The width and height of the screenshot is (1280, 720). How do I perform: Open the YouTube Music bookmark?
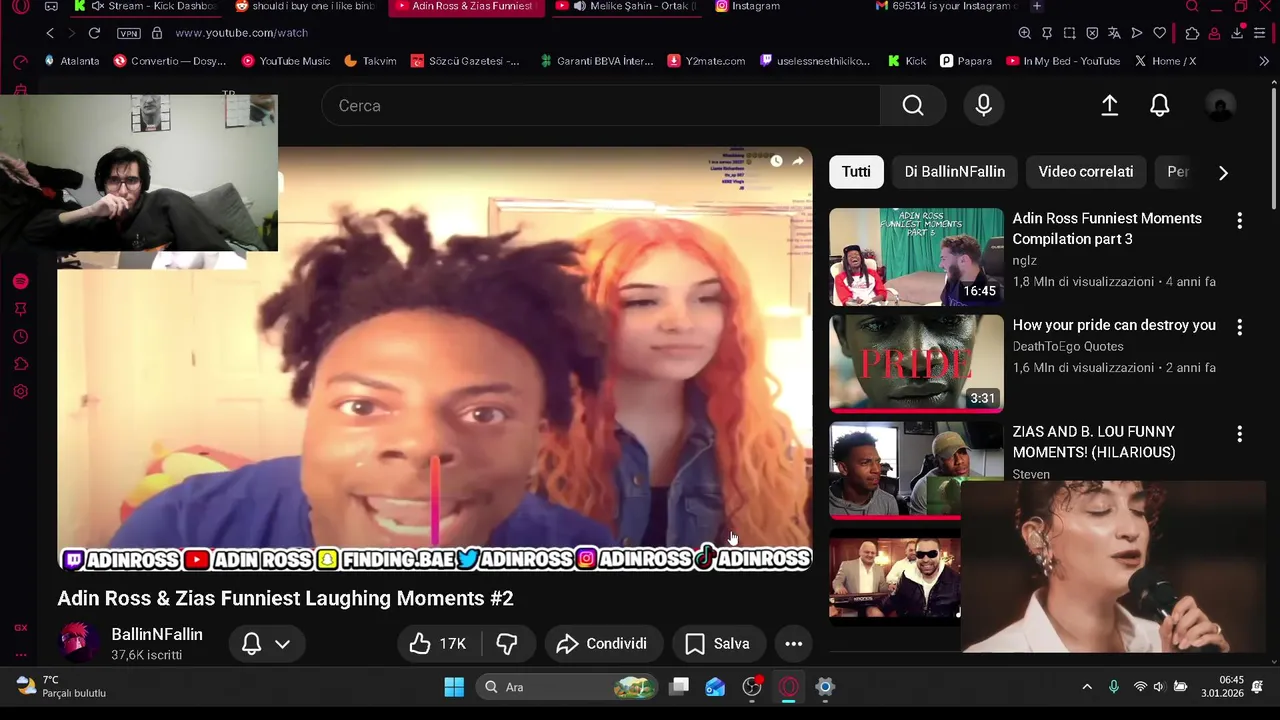coord(286,61)
